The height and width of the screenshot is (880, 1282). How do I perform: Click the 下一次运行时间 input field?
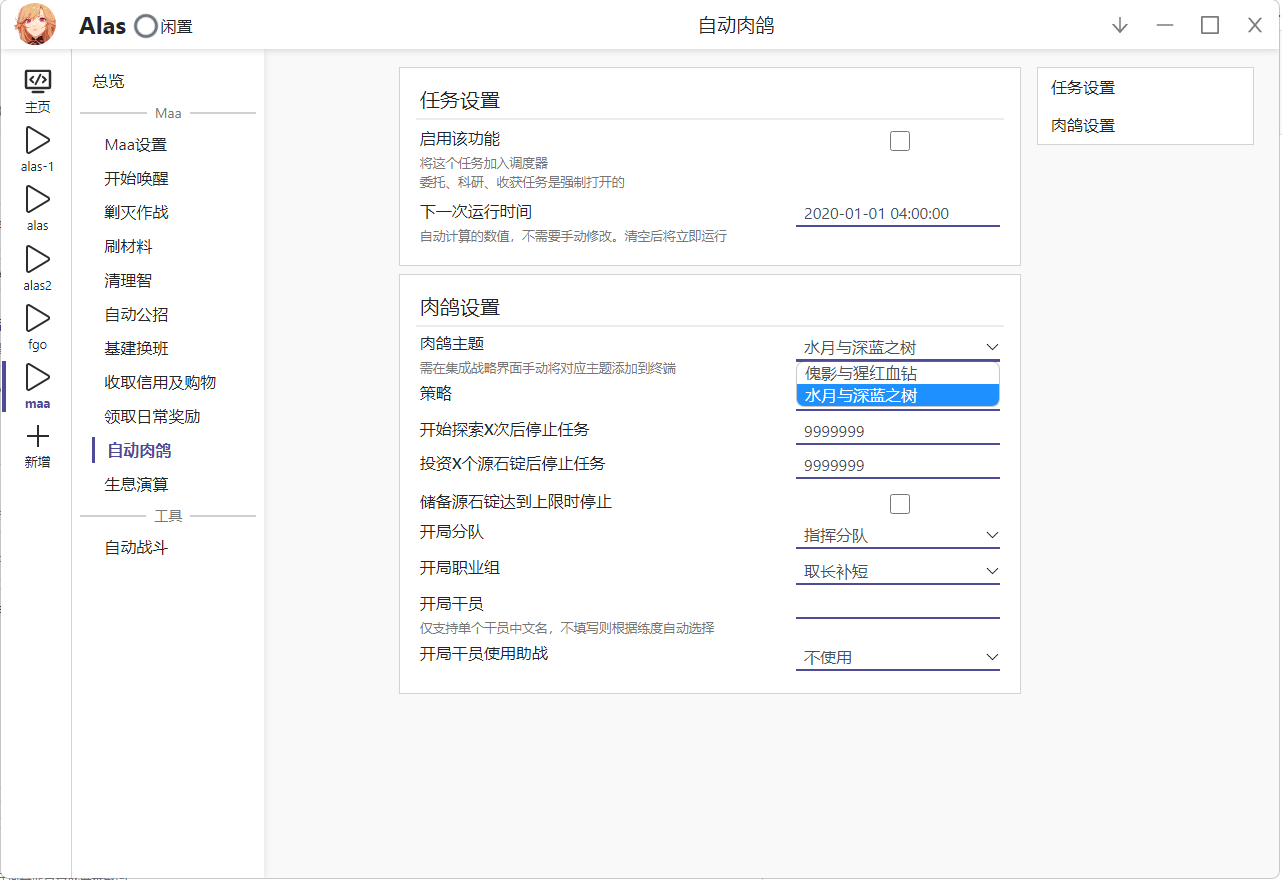point(897,213)
